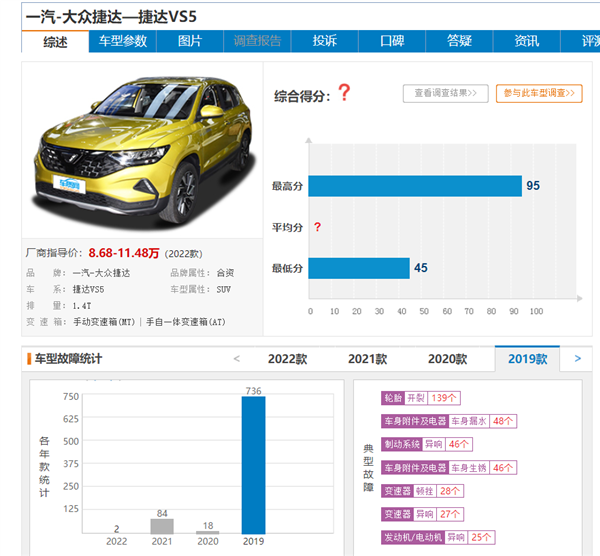
Task: Select the greyed 调查报告 tab
Action: (x=258, y=41)
